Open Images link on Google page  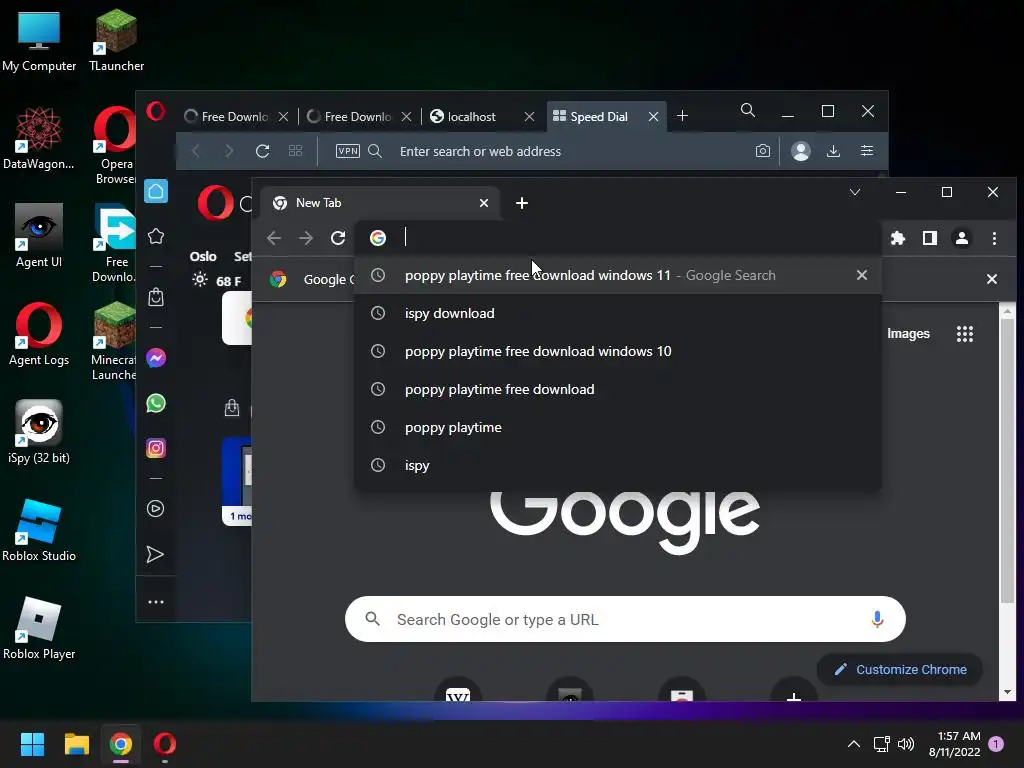[908, 334]
